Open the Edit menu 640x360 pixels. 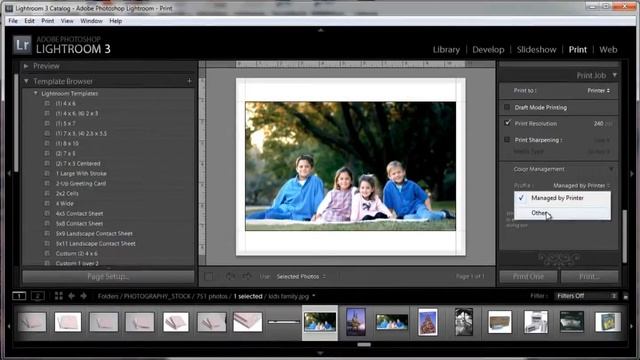(x=29, y=21)
